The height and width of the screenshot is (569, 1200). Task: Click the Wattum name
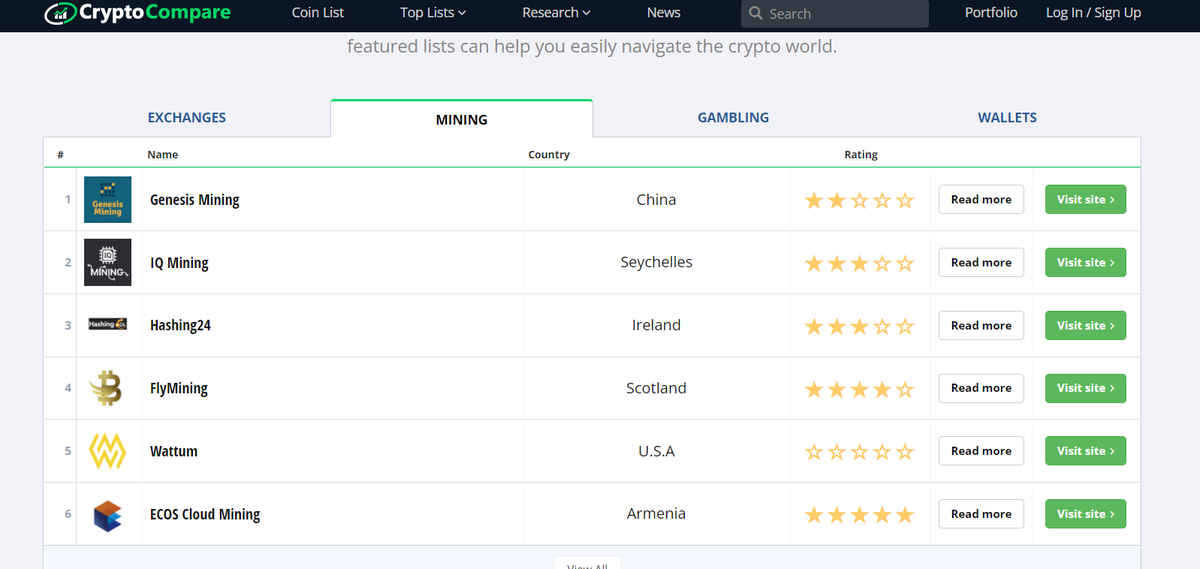174,451
